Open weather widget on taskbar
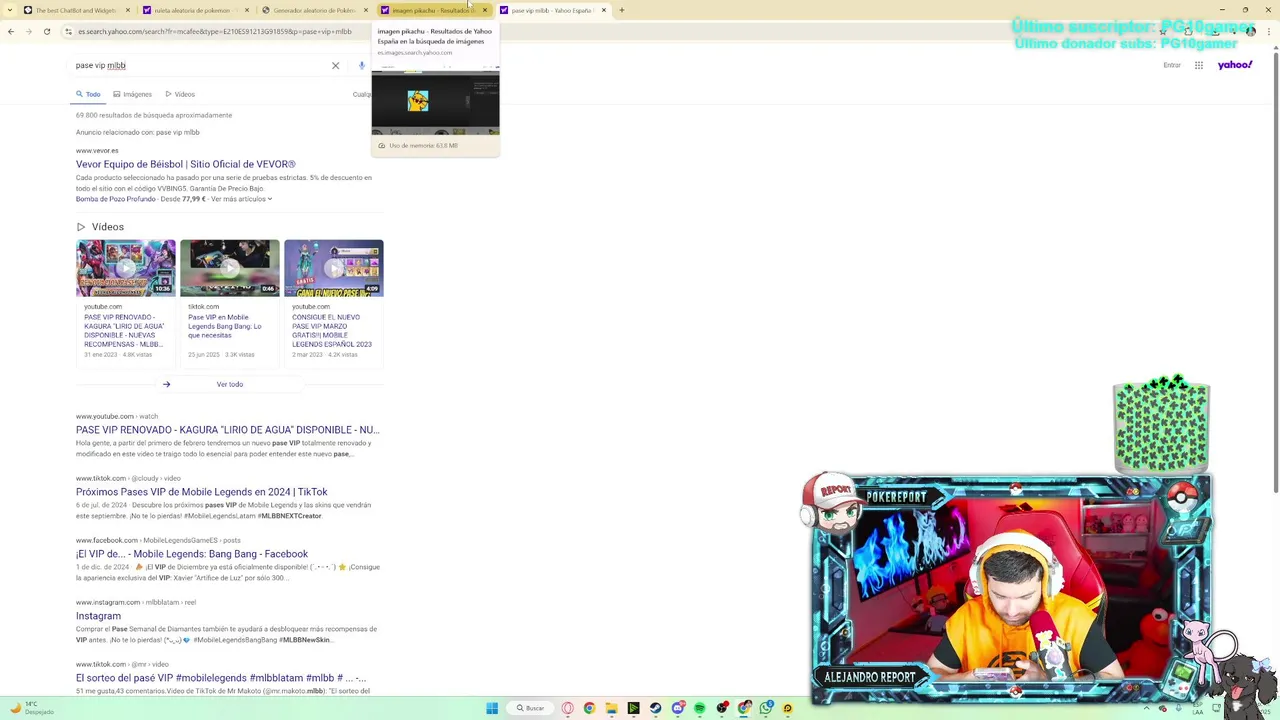Image resolution: width=1280 pixels, height=720 pixels. [x=30, y=708]
